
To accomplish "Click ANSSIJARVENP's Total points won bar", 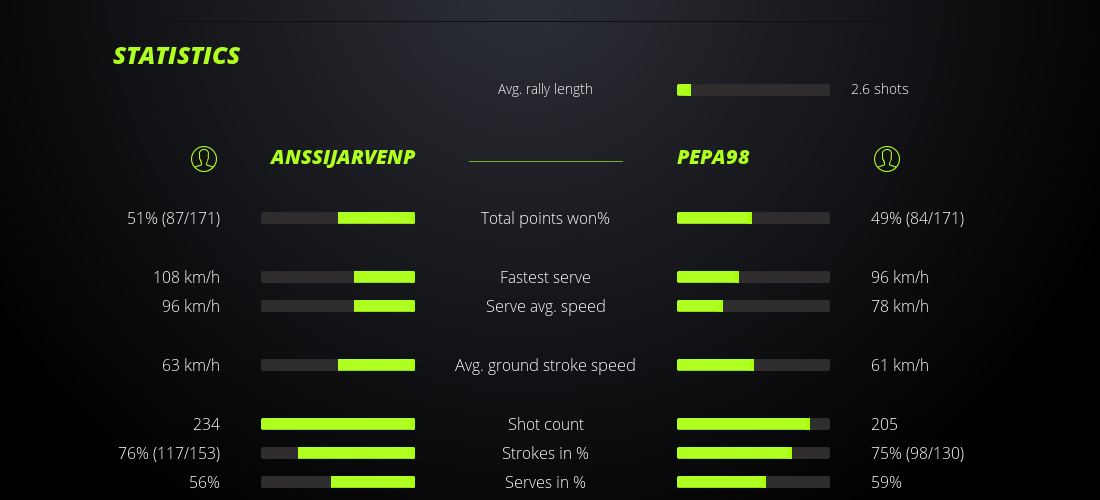I will click(338, 218).
